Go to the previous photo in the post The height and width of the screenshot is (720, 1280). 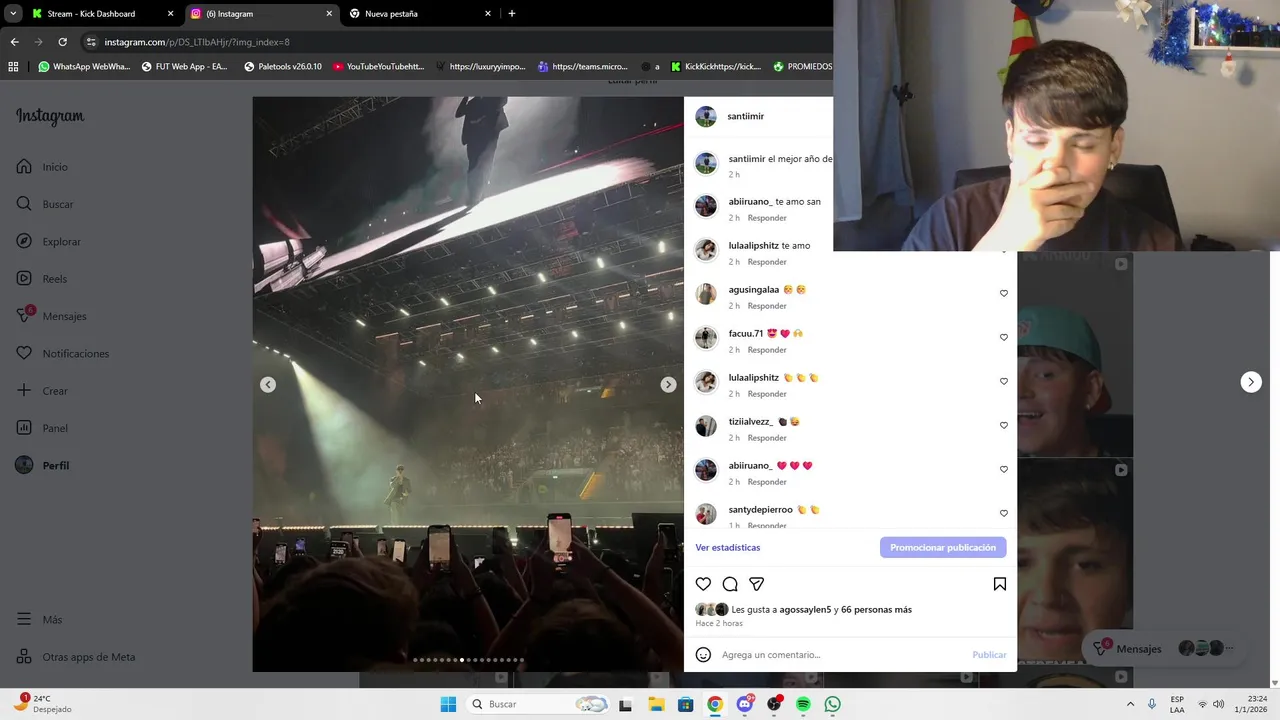point(268,384)
